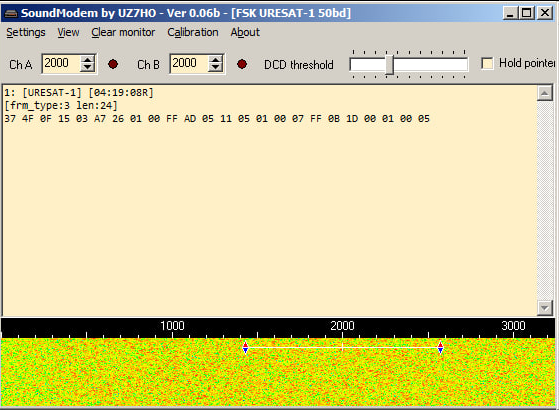Click the left waterfall frequency marker
The width and height of the screenshot is (559, 410).
click(245, 347)
